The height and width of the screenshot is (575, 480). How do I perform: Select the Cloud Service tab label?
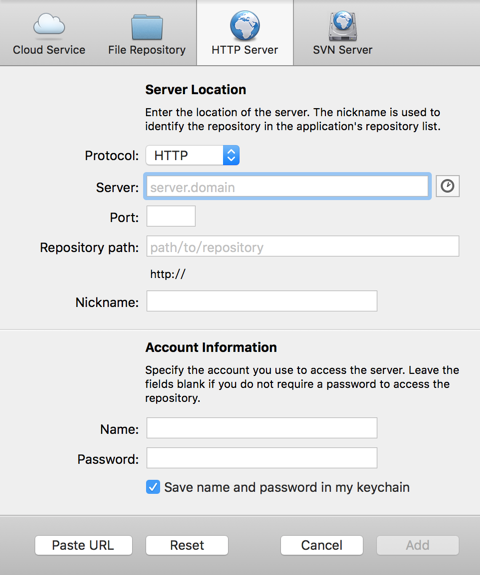click(49, 50)
